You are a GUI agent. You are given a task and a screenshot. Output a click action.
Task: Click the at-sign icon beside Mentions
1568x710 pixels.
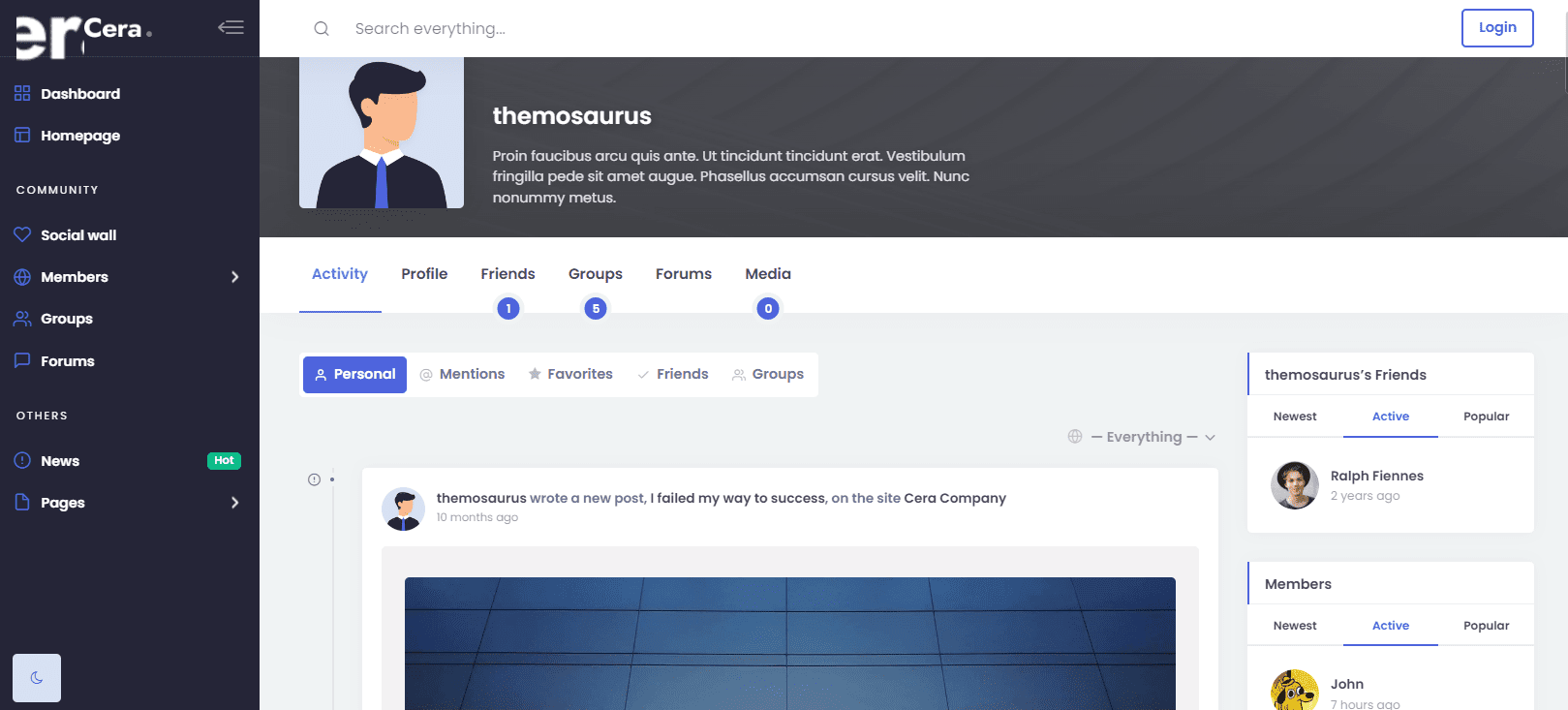tap(426, 375)
